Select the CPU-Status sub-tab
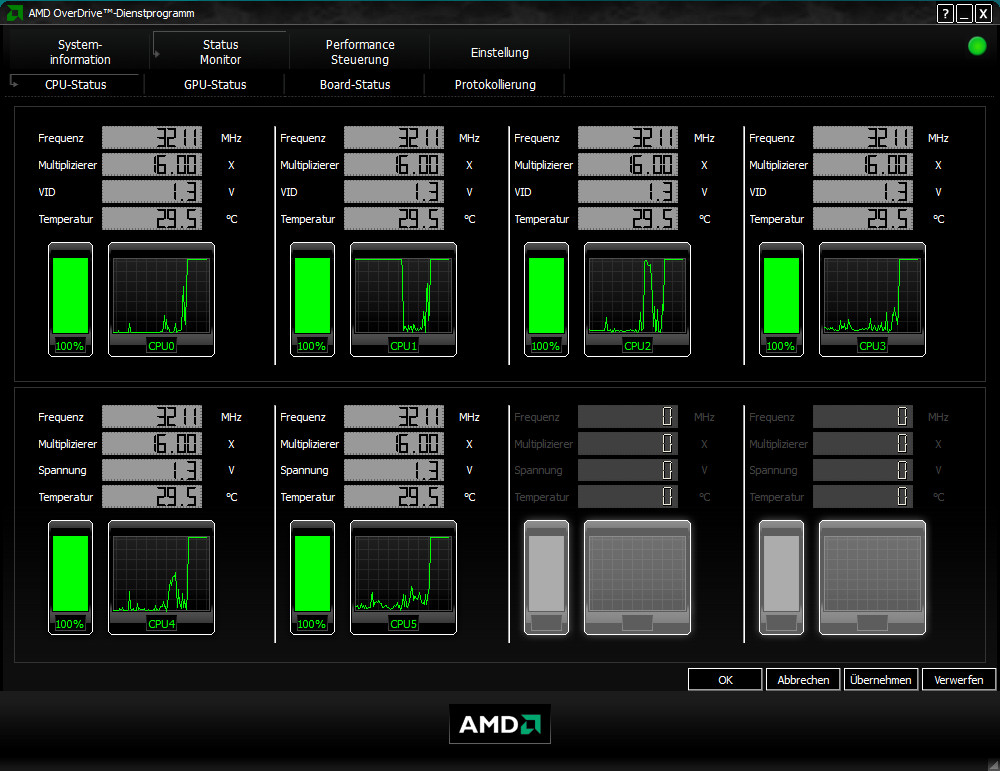Viewport: 1000px width, 771px height. point(75,84)
